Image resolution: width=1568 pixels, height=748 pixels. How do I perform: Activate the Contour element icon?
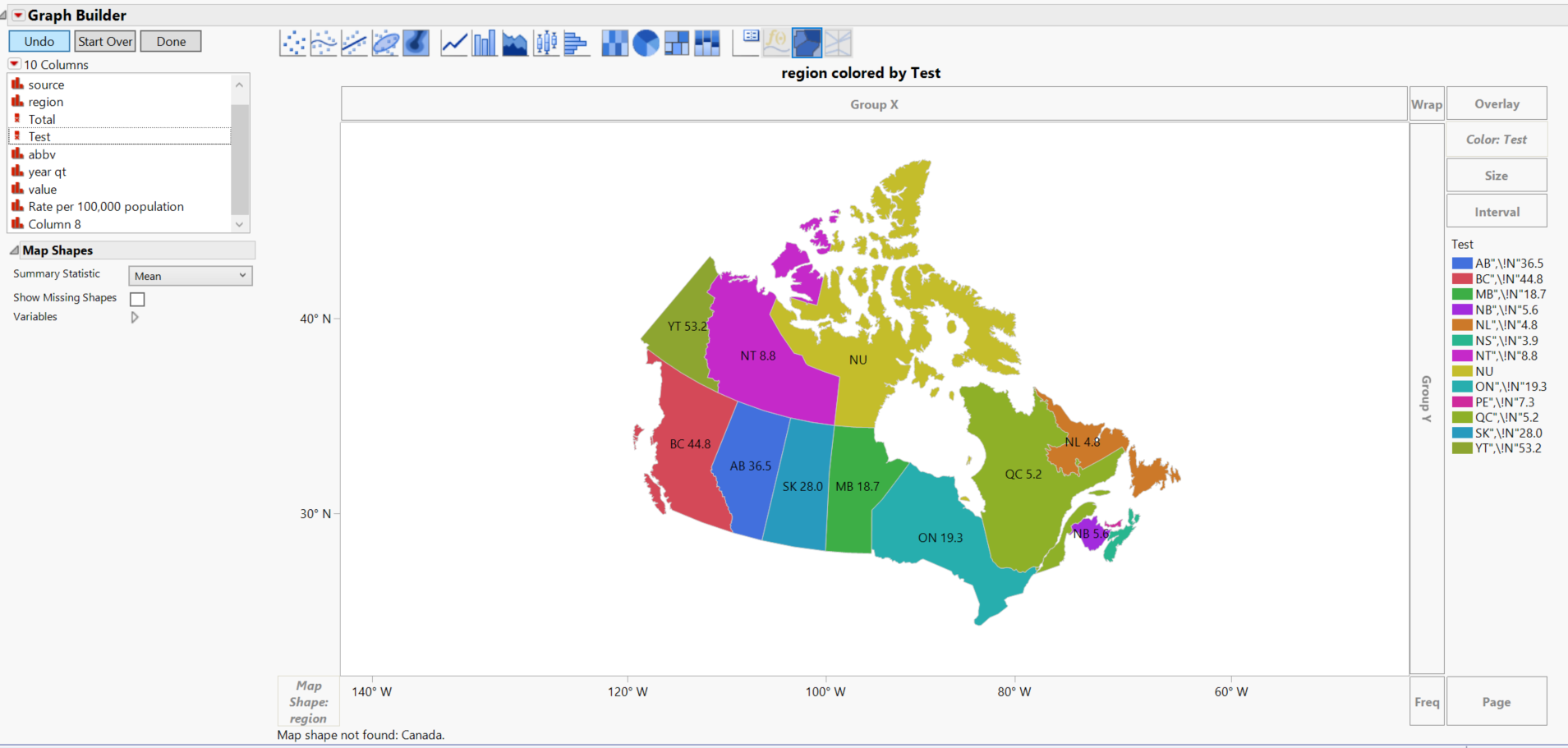416,42
